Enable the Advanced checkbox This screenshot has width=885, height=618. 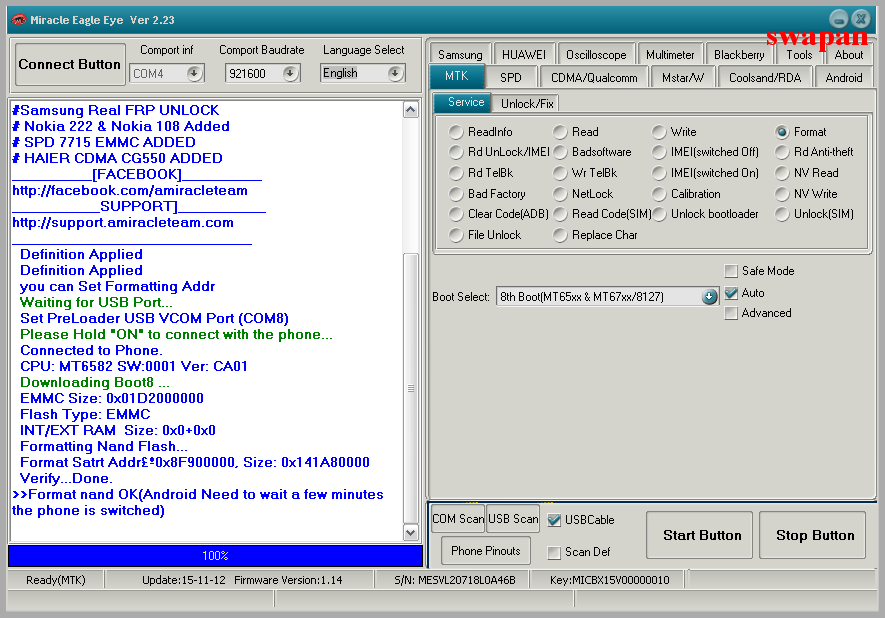click(731, 313)
